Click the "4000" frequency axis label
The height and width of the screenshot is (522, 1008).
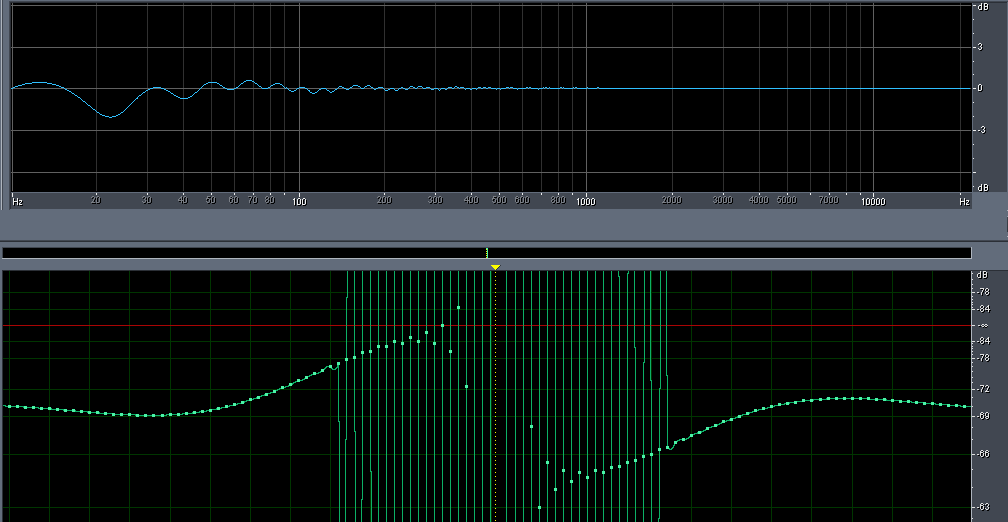[759, 200]
